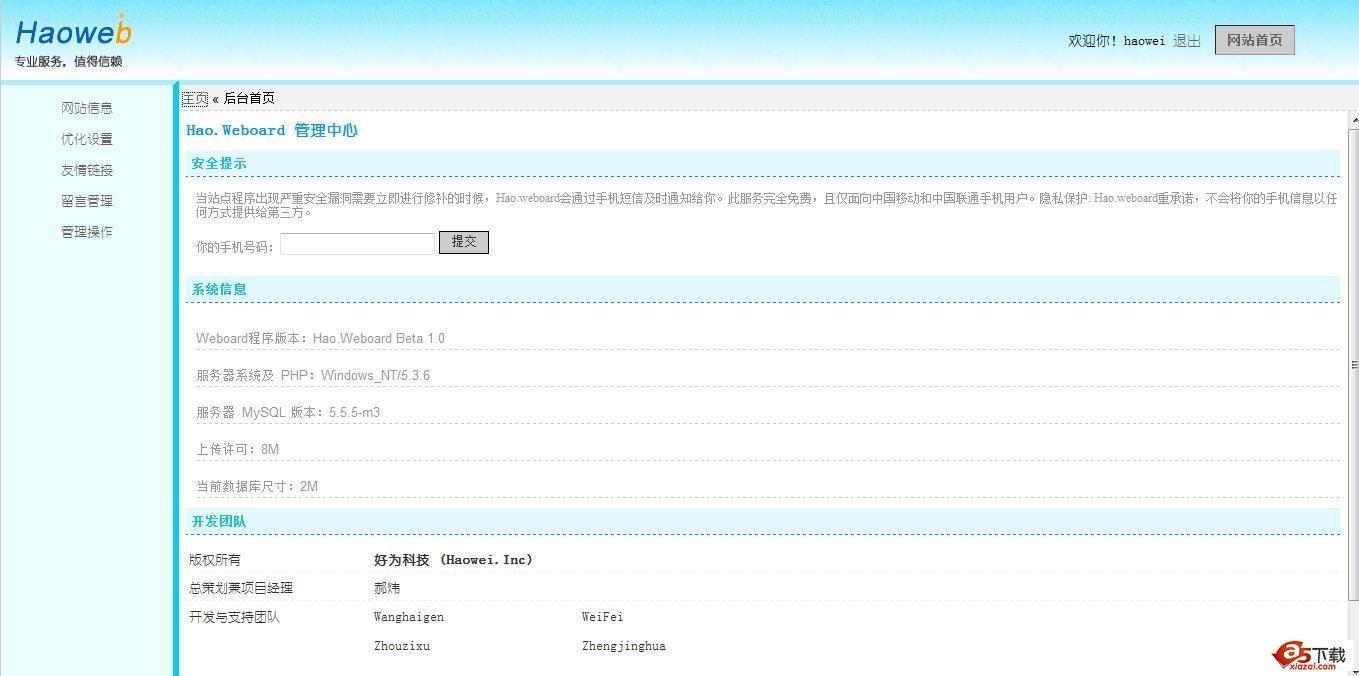Open 留言管理 from the sidebar
Screen dimensions: 1359x676
87,201
